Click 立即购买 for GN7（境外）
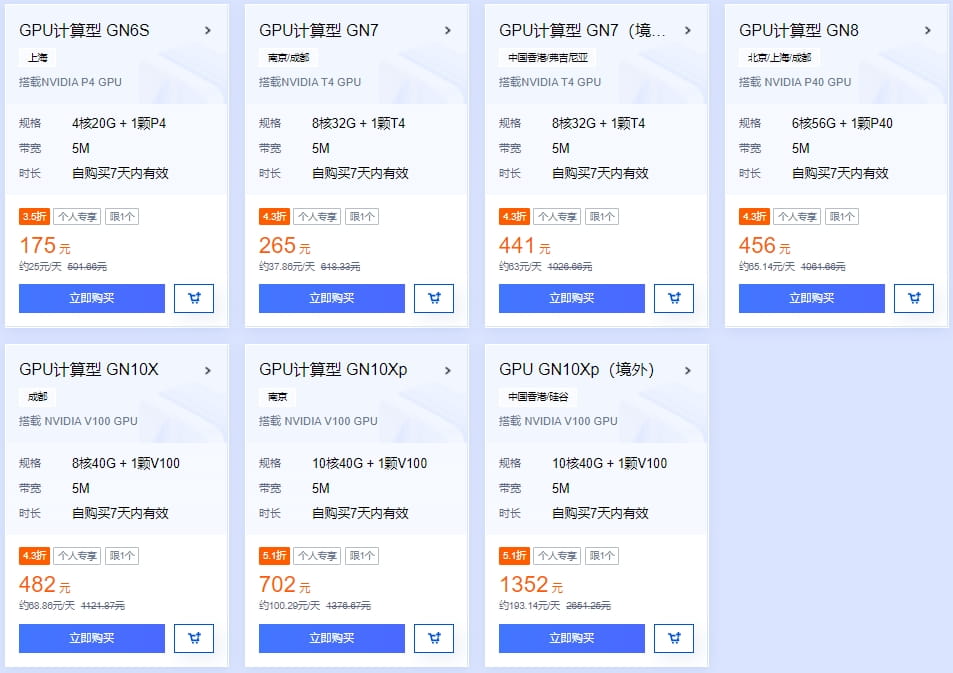This screenshot has width=953, height=673. click(x=571, y=298)
